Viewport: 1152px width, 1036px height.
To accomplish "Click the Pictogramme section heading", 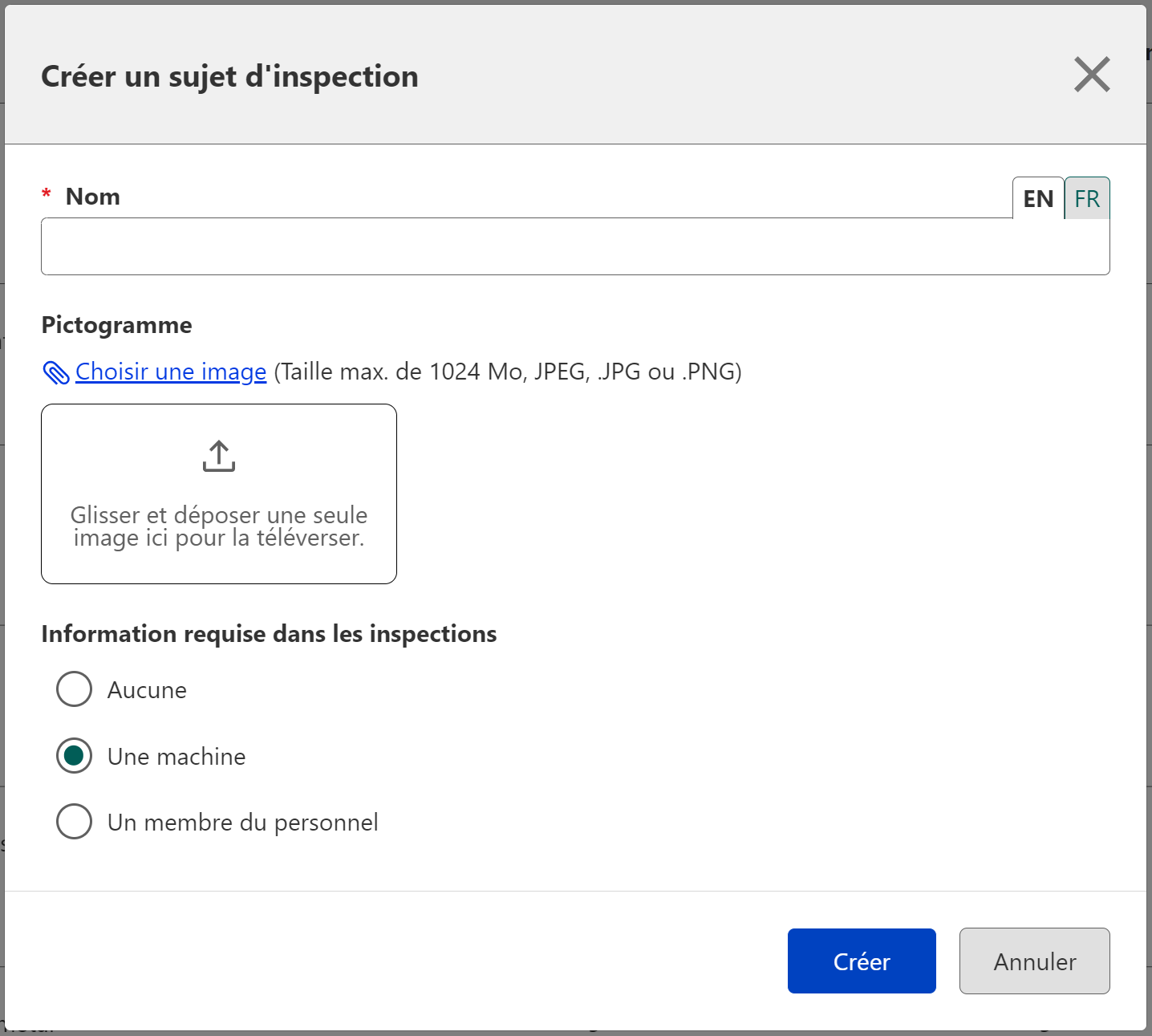I will [x=117, y=325].
